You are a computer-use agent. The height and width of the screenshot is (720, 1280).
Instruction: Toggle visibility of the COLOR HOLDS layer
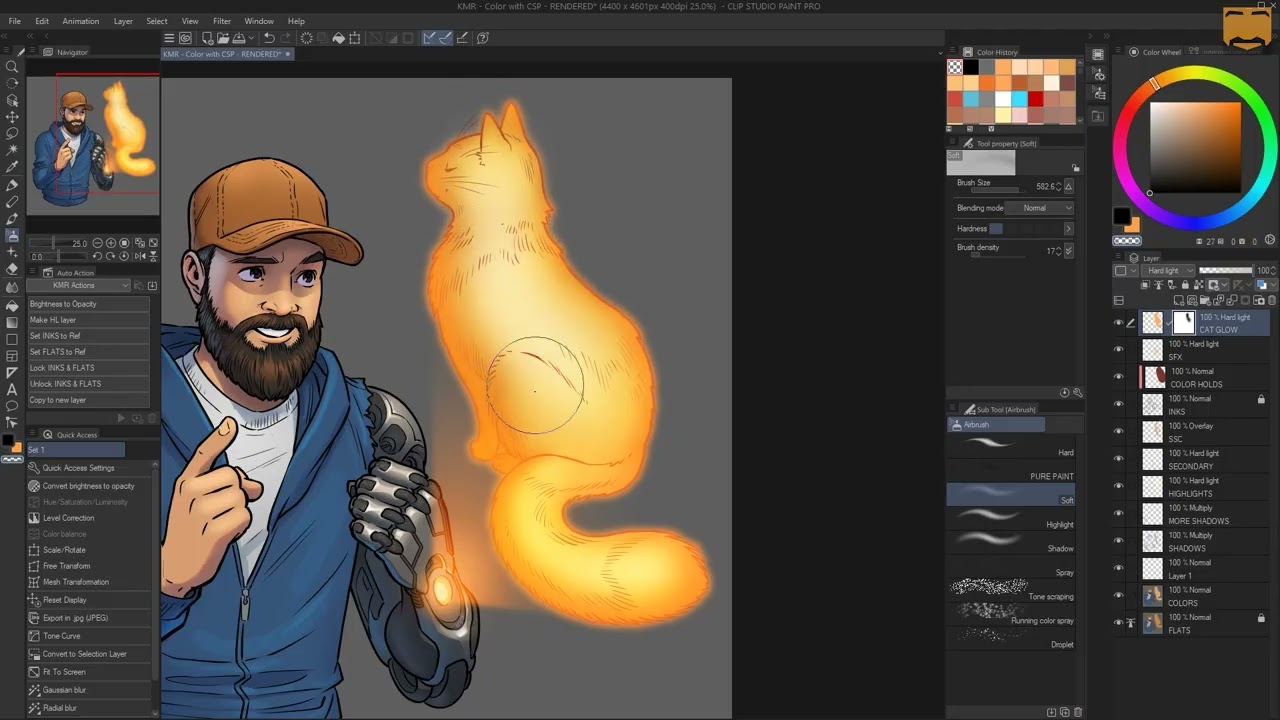click(x=1118, y=376)
